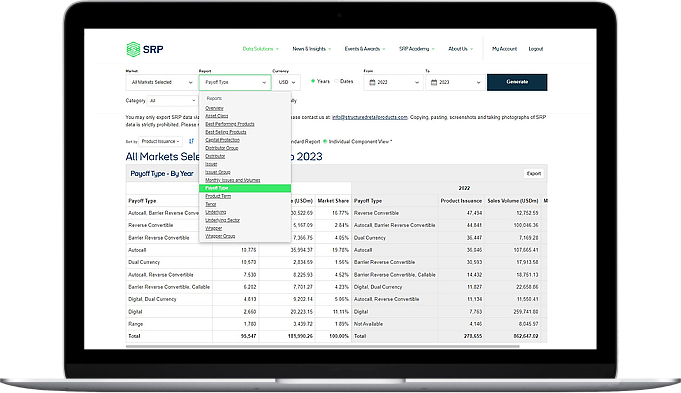Click the Generate button

point(517,82)
